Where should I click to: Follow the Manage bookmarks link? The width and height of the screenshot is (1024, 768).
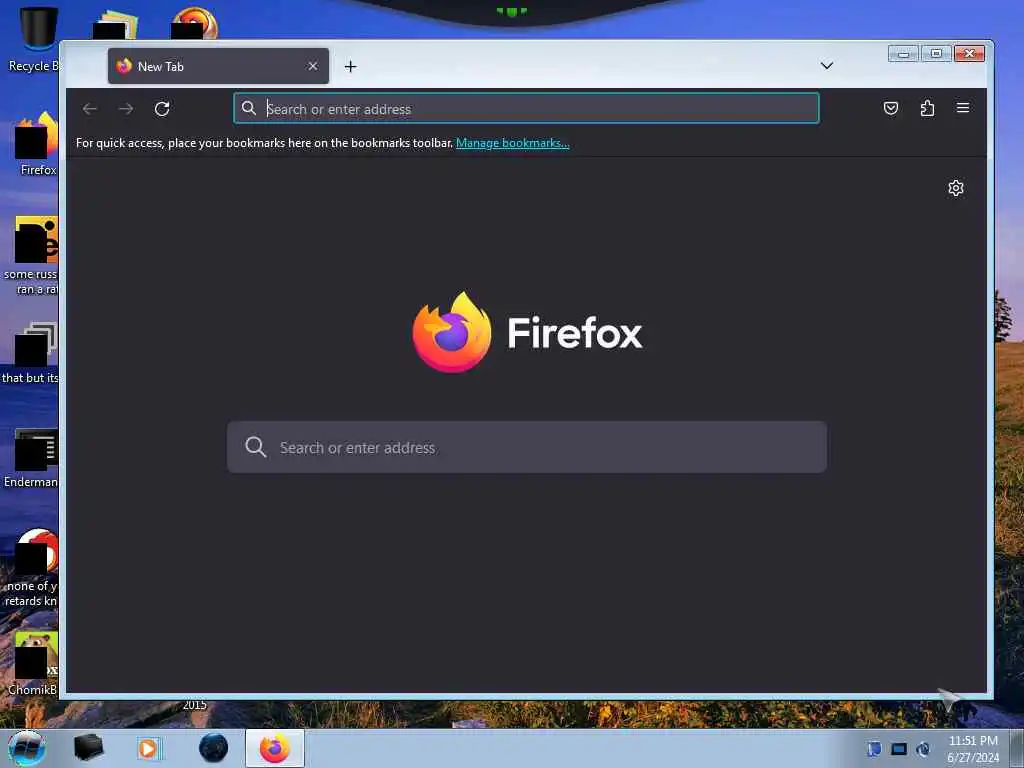[x=513, y=143]
